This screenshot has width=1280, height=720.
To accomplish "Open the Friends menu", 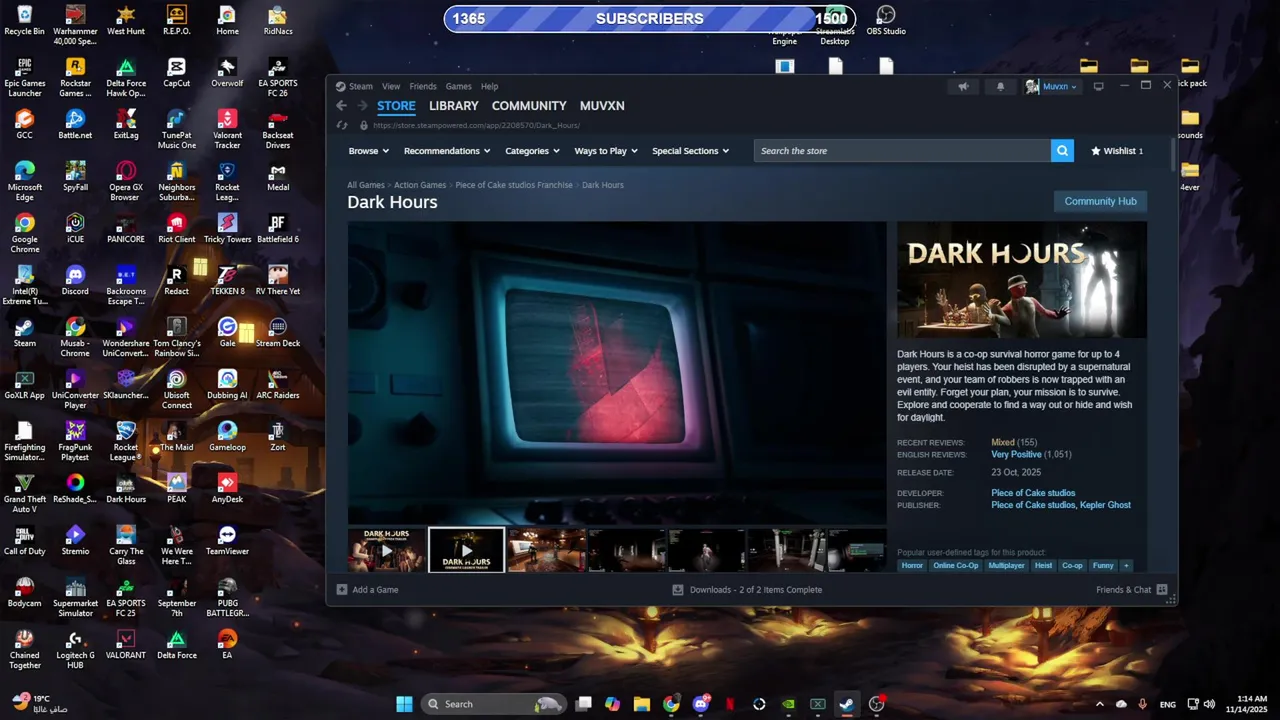I will coord(423,87).
